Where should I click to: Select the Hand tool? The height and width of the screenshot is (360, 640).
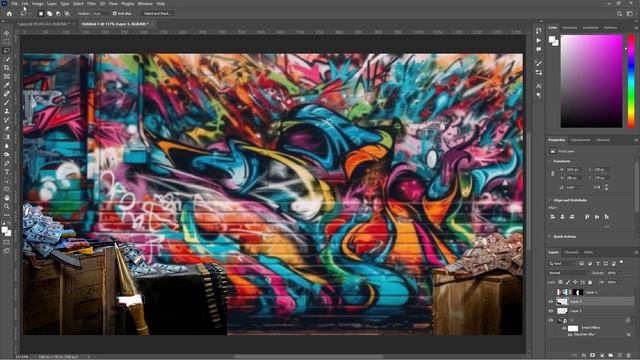point(7,198)
